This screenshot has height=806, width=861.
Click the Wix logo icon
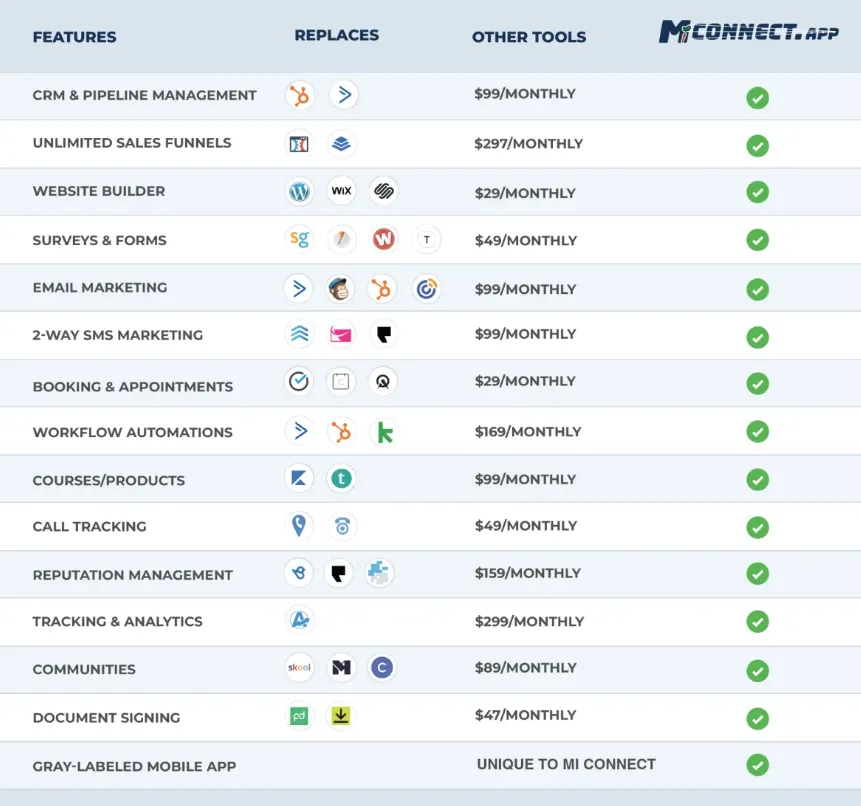[x=342, y=191]
